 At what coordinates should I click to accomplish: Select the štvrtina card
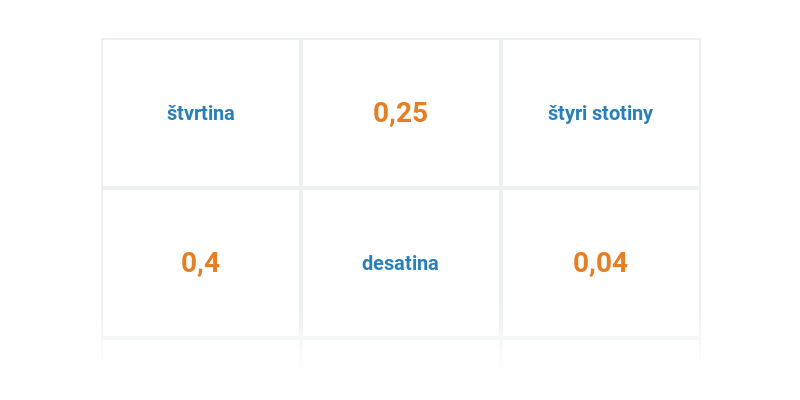coord(201,113)
